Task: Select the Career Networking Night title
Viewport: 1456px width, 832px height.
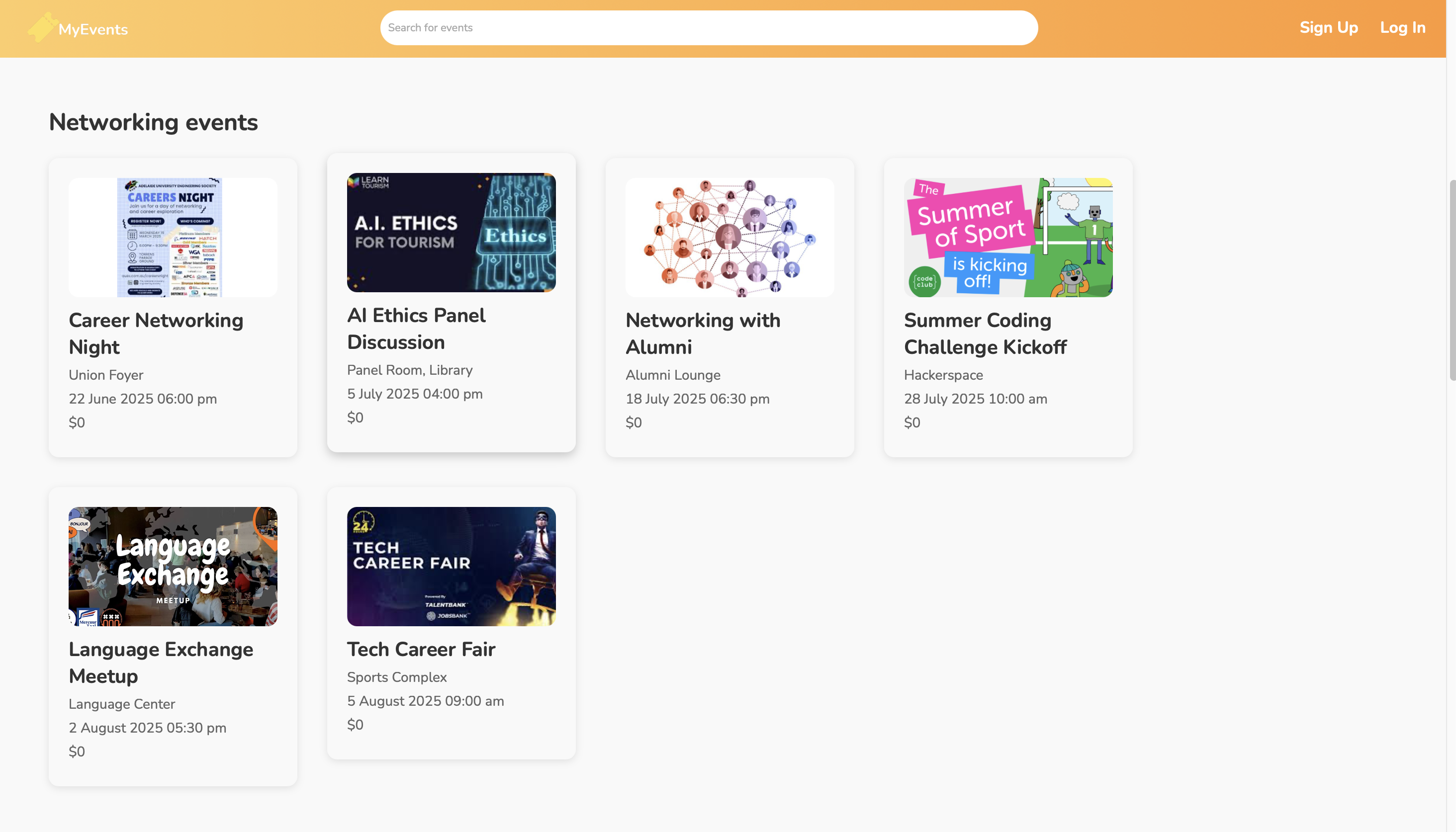Action: tap(156, 333)
